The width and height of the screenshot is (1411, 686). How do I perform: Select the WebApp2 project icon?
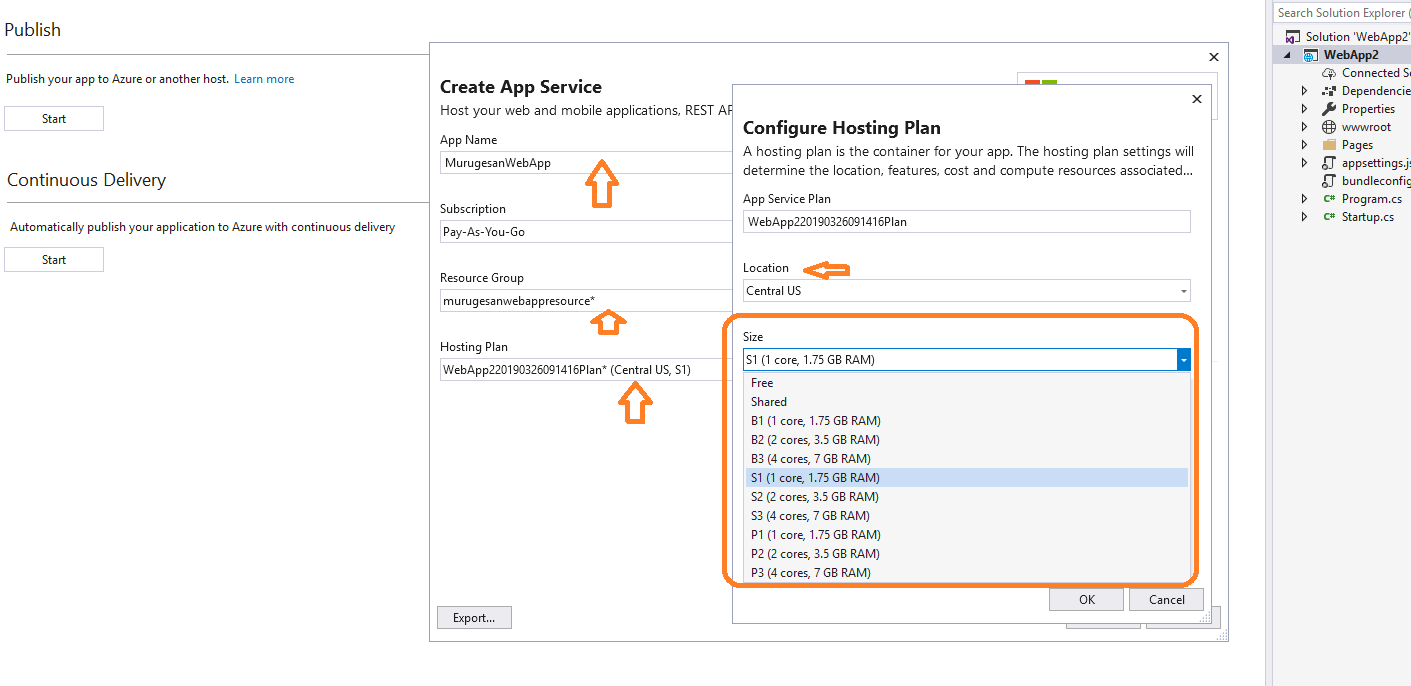[1310, 54]
